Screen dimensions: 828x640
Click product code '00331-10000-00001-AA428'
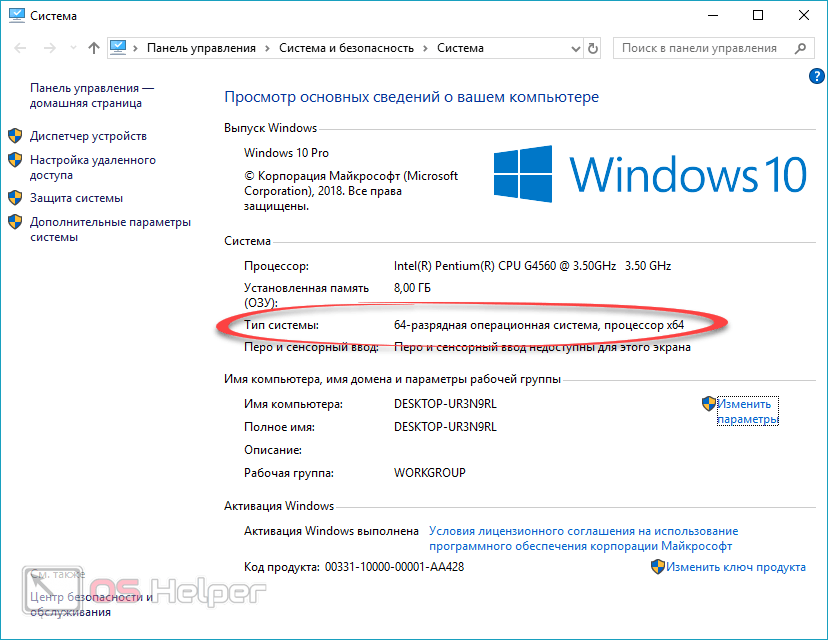tap(394, 567)
